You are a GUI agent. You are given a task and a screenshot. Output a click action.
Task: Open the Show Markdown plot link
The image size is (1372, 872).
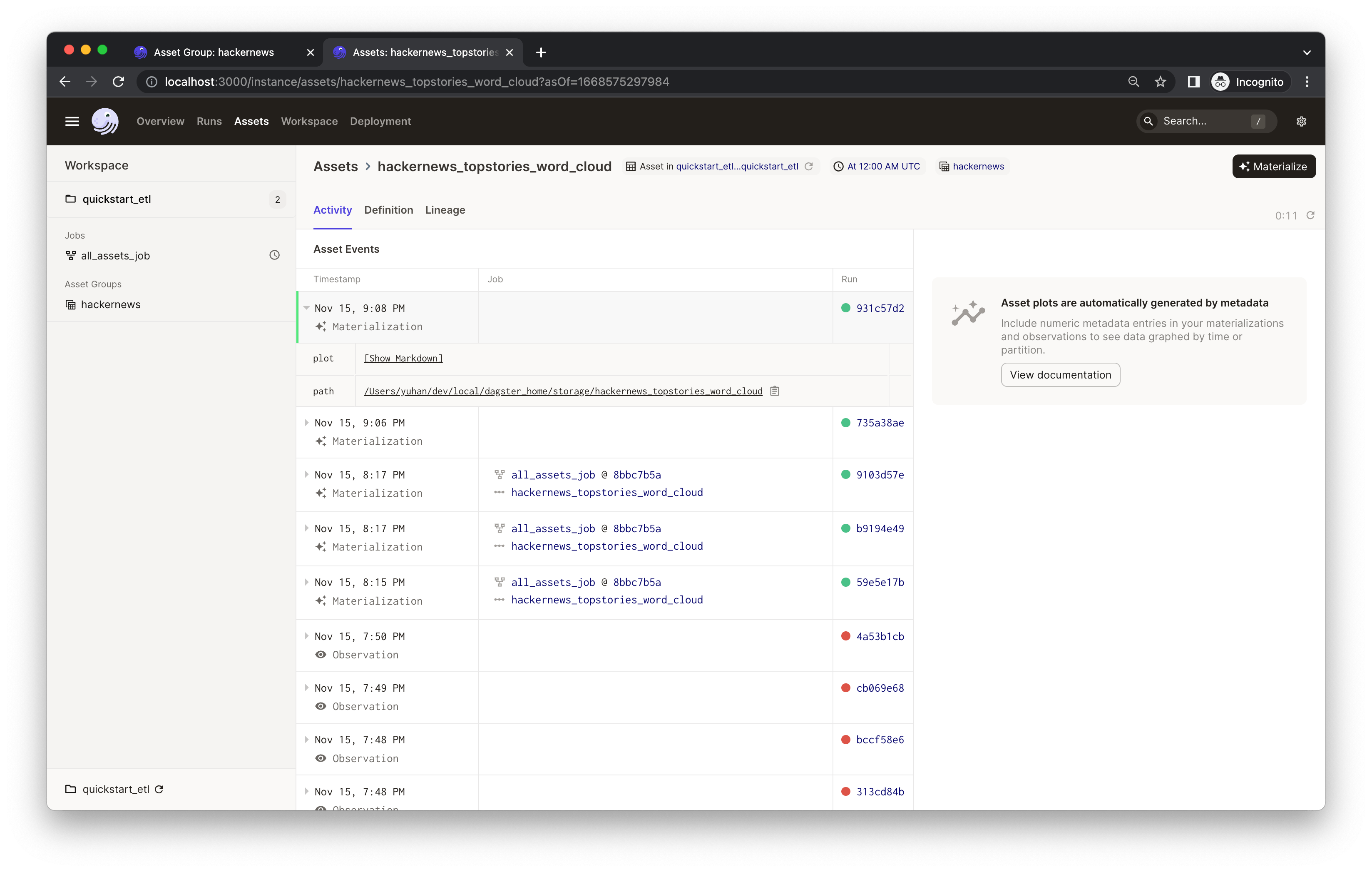click(x=403, y=359)
